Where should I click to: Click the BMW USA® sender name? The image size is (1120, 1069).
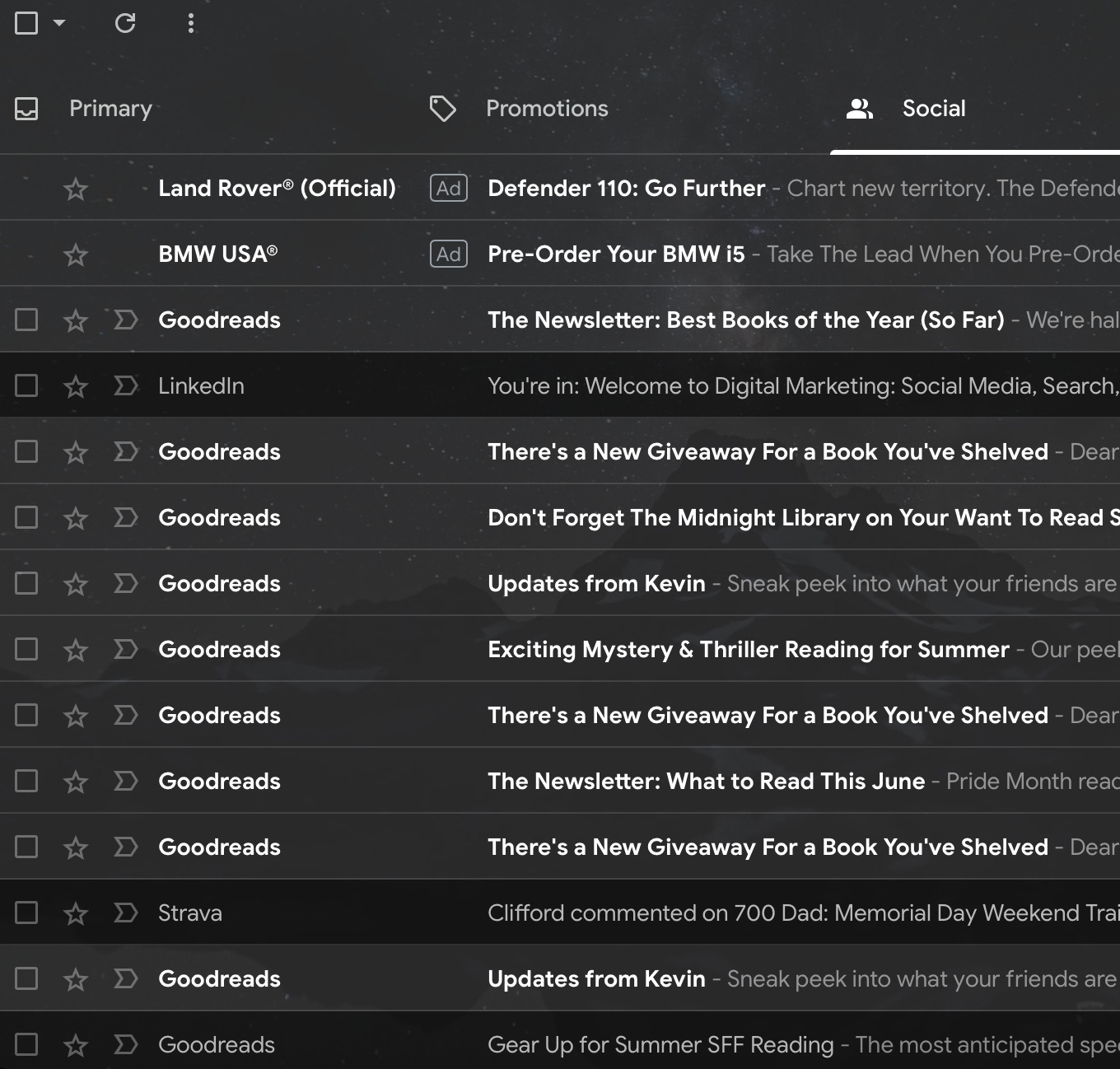(x=217, y=254)
